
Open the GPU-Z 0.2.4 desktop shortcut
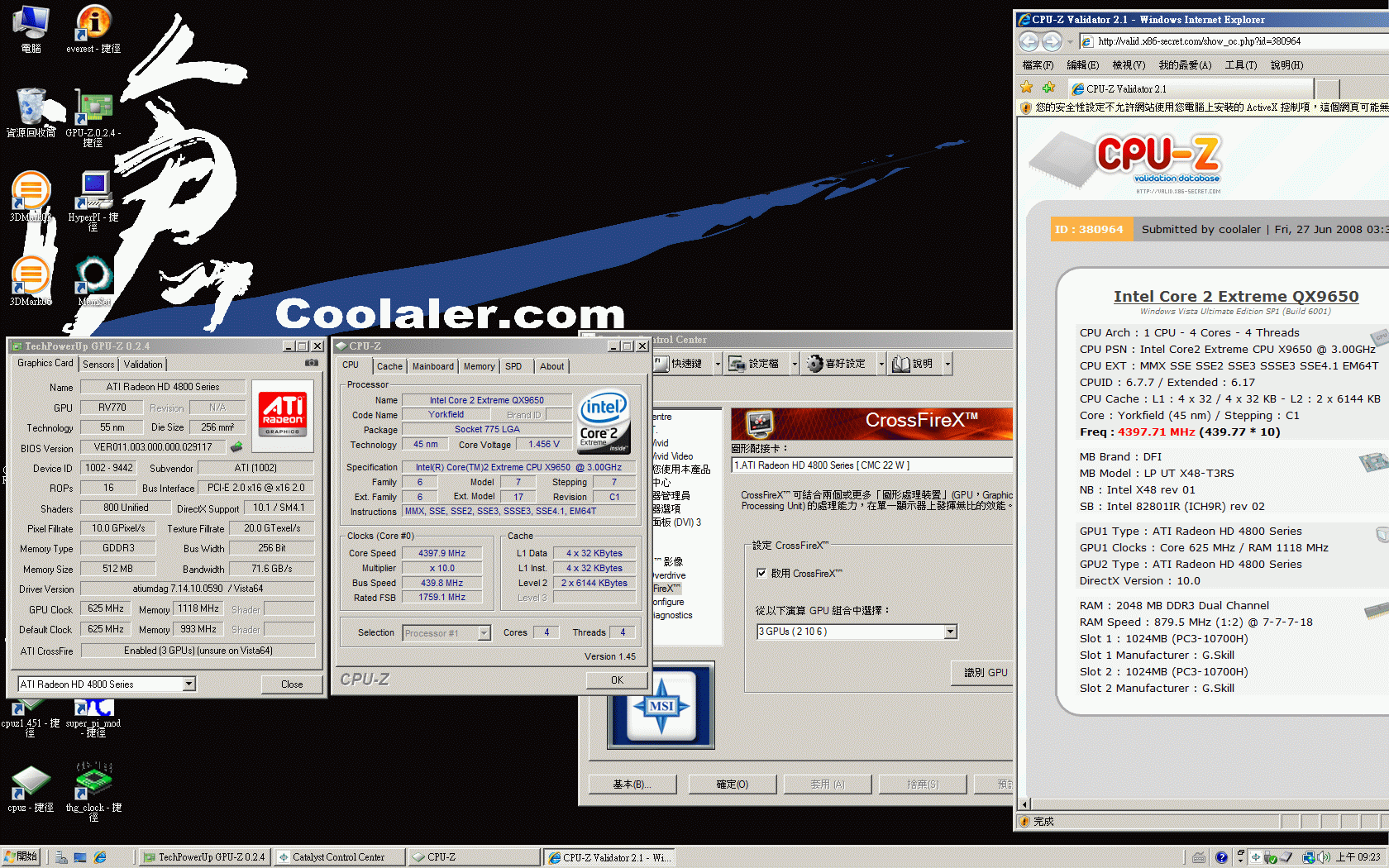93,117
